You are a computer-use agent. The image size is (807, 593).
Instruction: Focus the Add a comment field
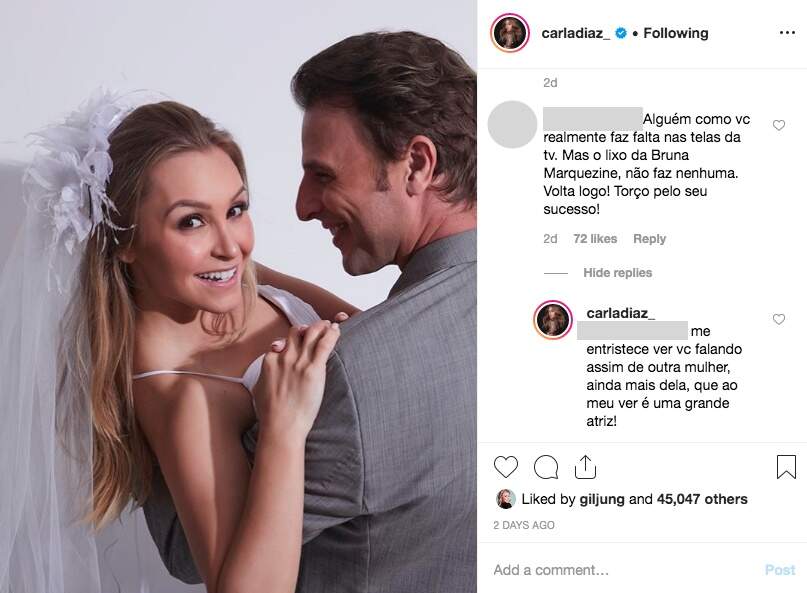tap(620, 570)
